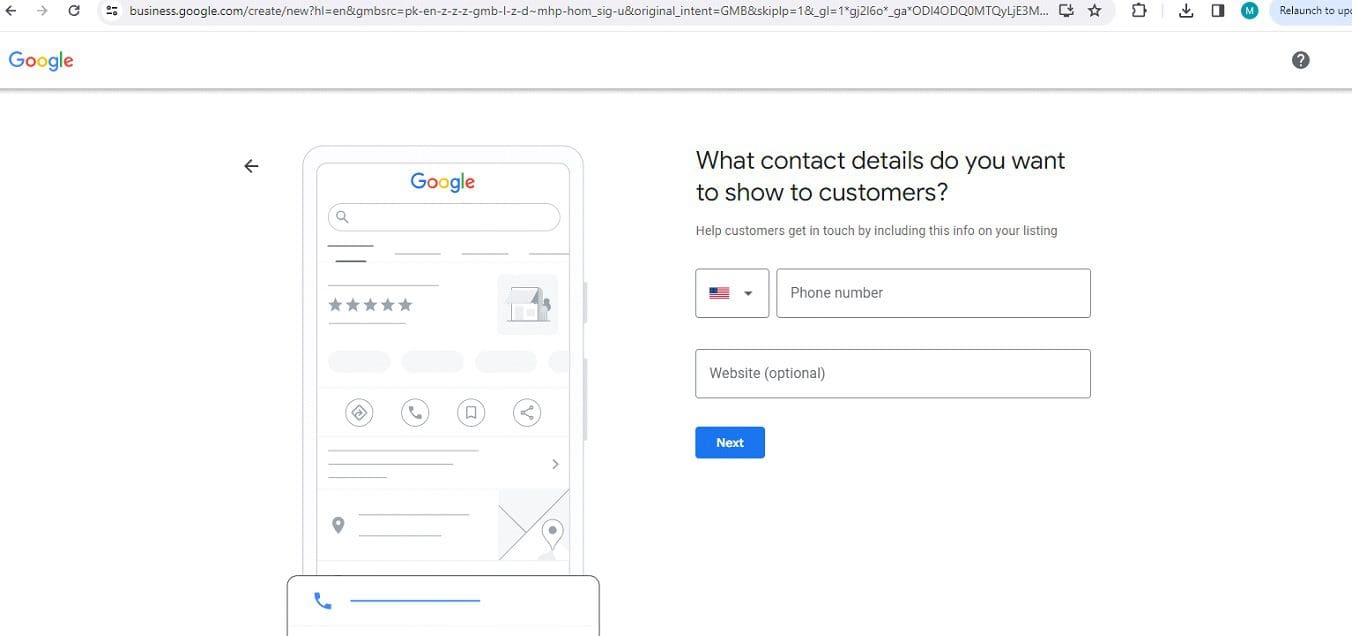Viewport: 1352px width, 636px height.
Task: Open the browser side panel icon
Action: point(1217,11)
